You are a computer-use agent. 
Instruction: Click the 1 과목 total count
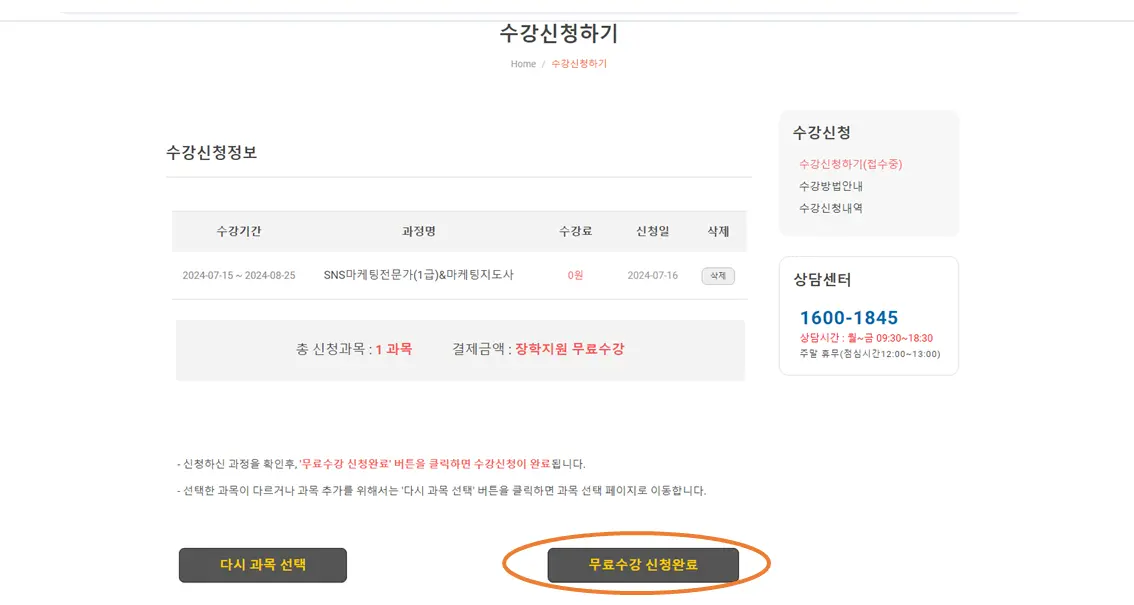[393, 349]
